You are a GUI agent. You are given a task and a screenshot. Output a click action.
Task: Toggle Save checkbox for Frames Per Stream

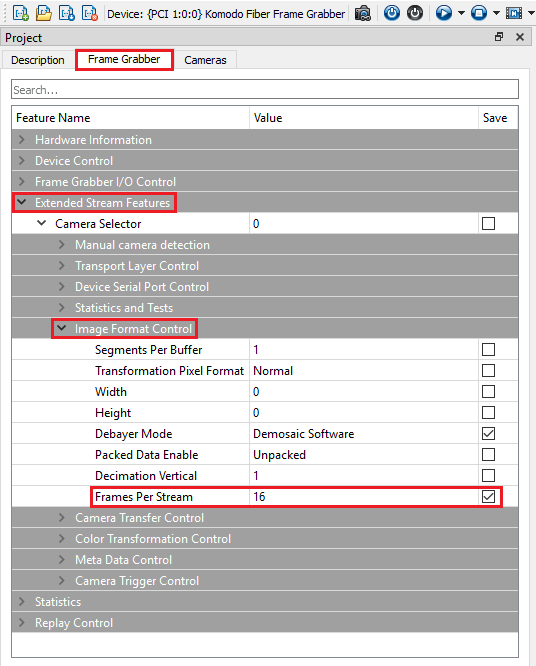pyautogui.click(x=488, y=497)
